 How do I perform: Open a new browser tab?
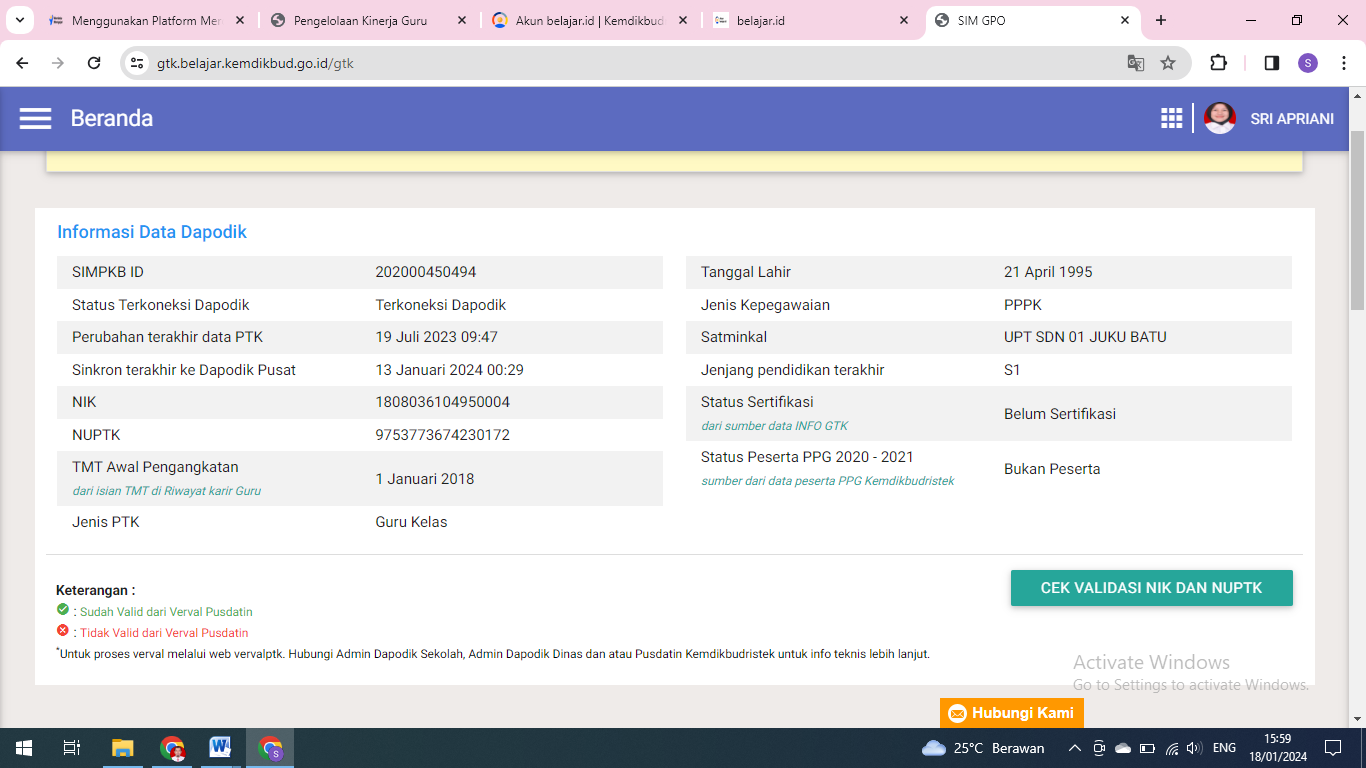(1161, 20)
